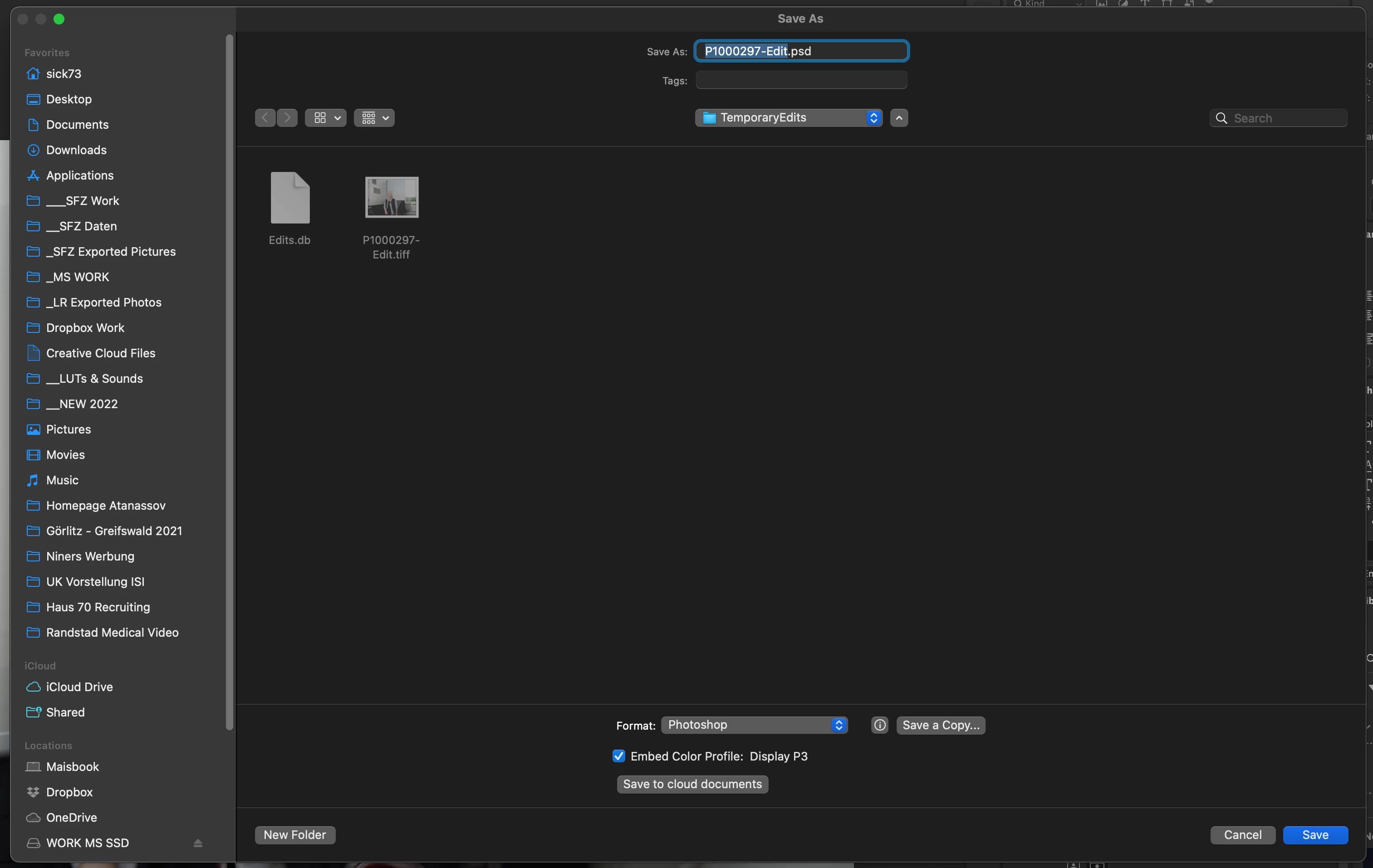The width and height of the screenshot is (1373, 868).
Task: Open the Downloads folder
Action: 76,150
